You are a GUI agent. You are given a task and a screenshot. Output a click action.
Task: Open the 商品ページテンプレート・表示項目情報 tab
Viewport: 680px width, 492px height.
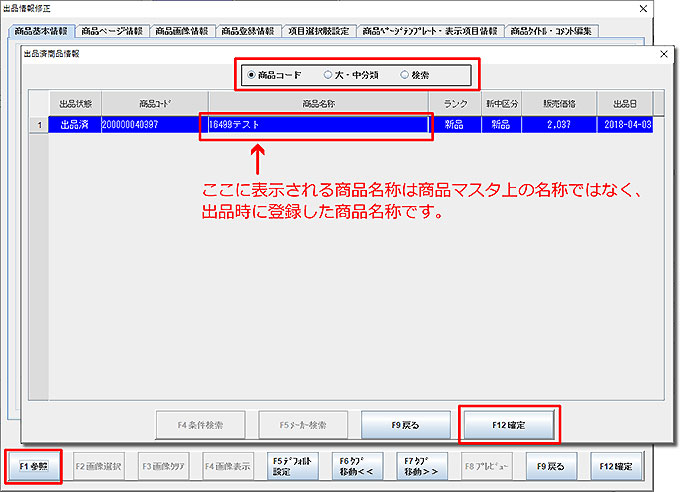click(430, 31)
